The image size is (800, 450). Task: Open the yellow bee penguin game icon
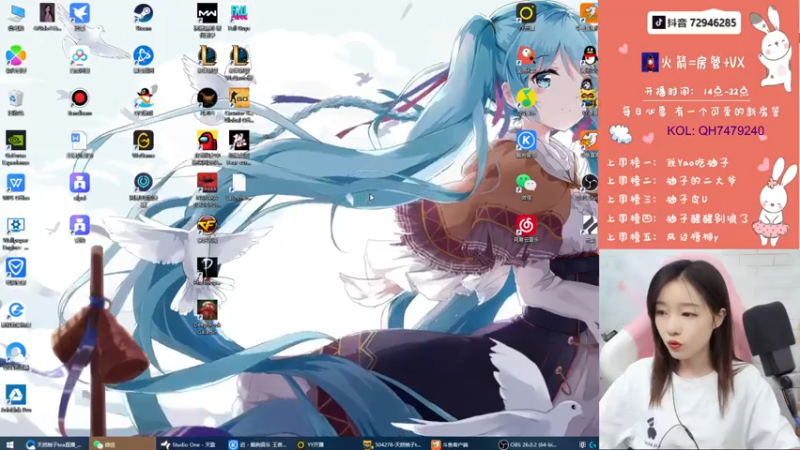[589, 98]
